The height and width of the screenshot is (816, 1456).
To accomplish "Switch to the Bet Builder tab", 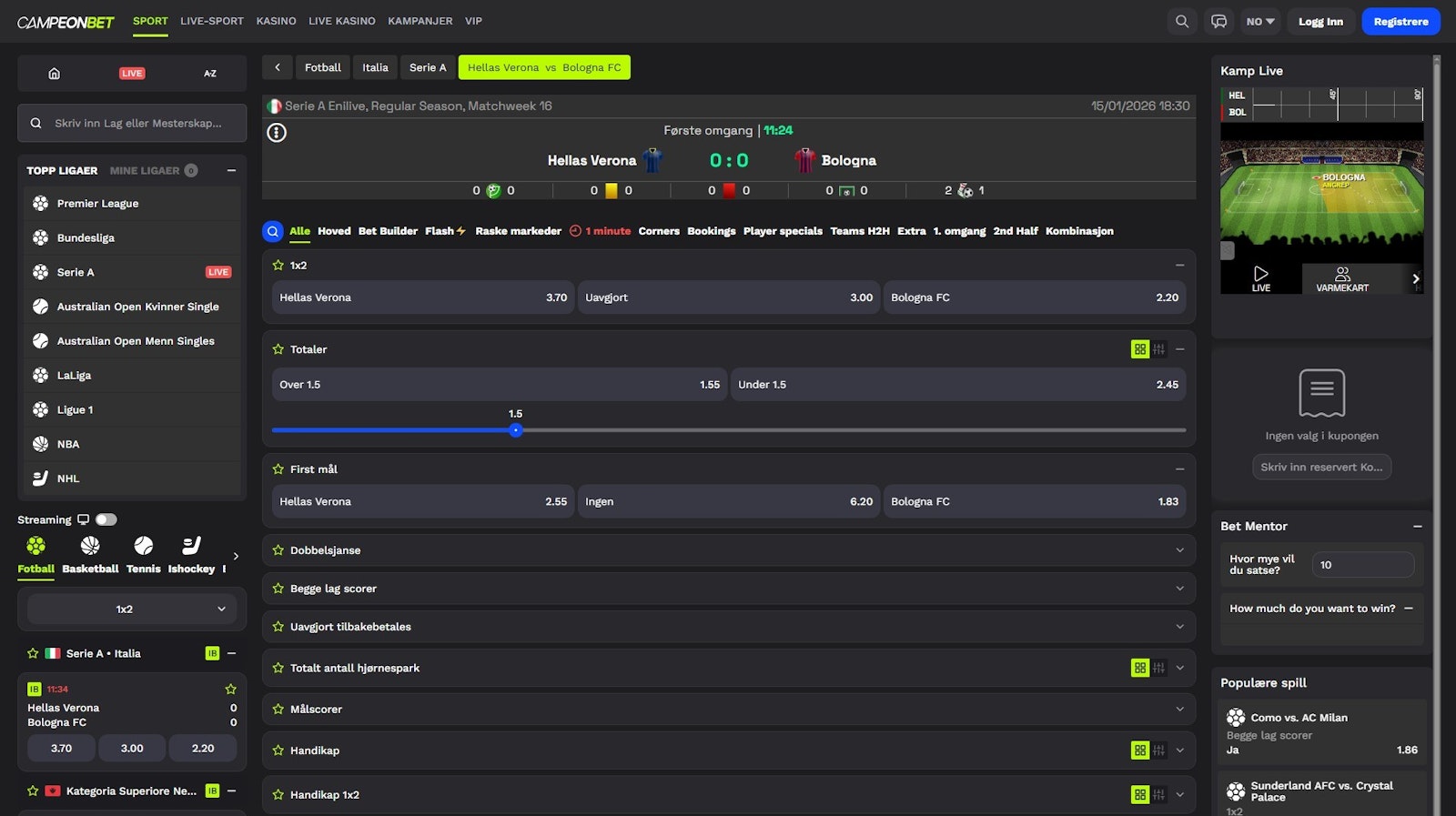I will (388, 231).
